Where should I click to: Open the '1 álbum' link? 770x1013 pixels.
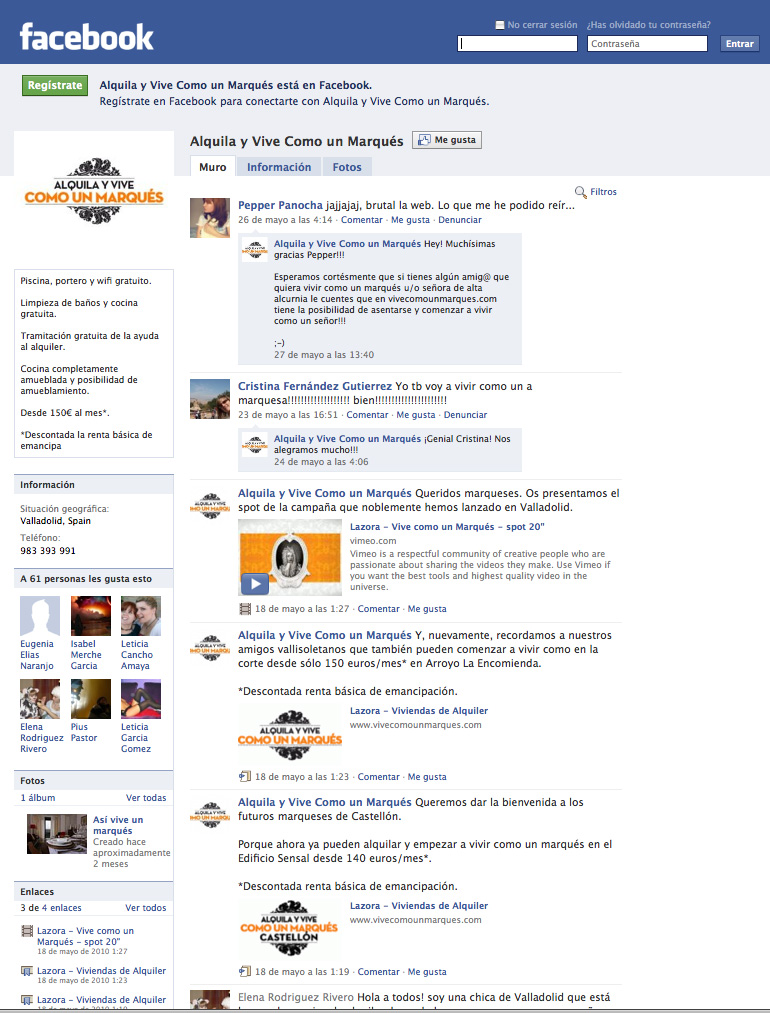coord(37,798)
